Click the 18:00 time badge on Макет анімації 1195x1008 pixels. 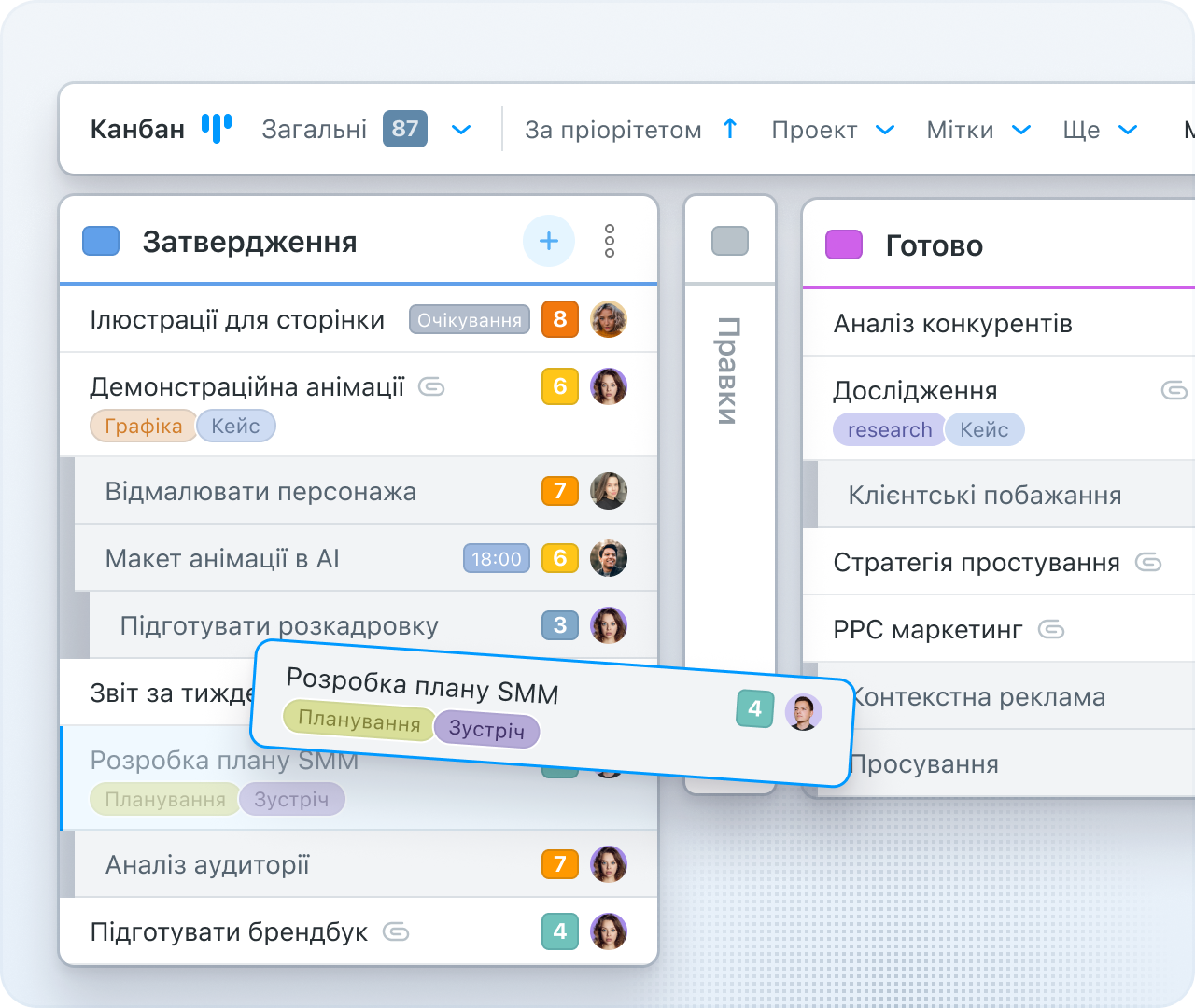point(496,558)
